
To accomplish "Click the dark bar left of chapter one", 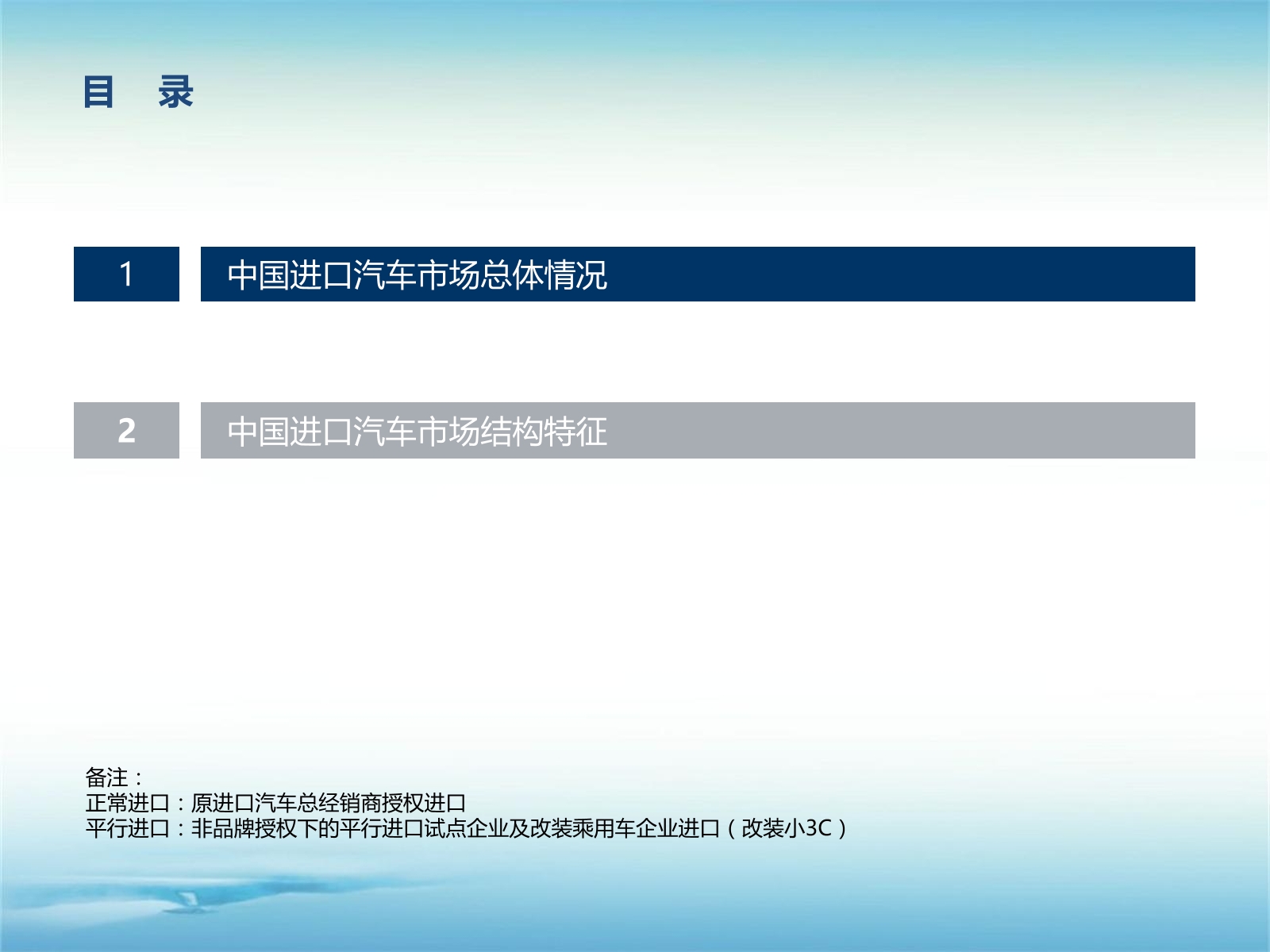I will point(126,273).
